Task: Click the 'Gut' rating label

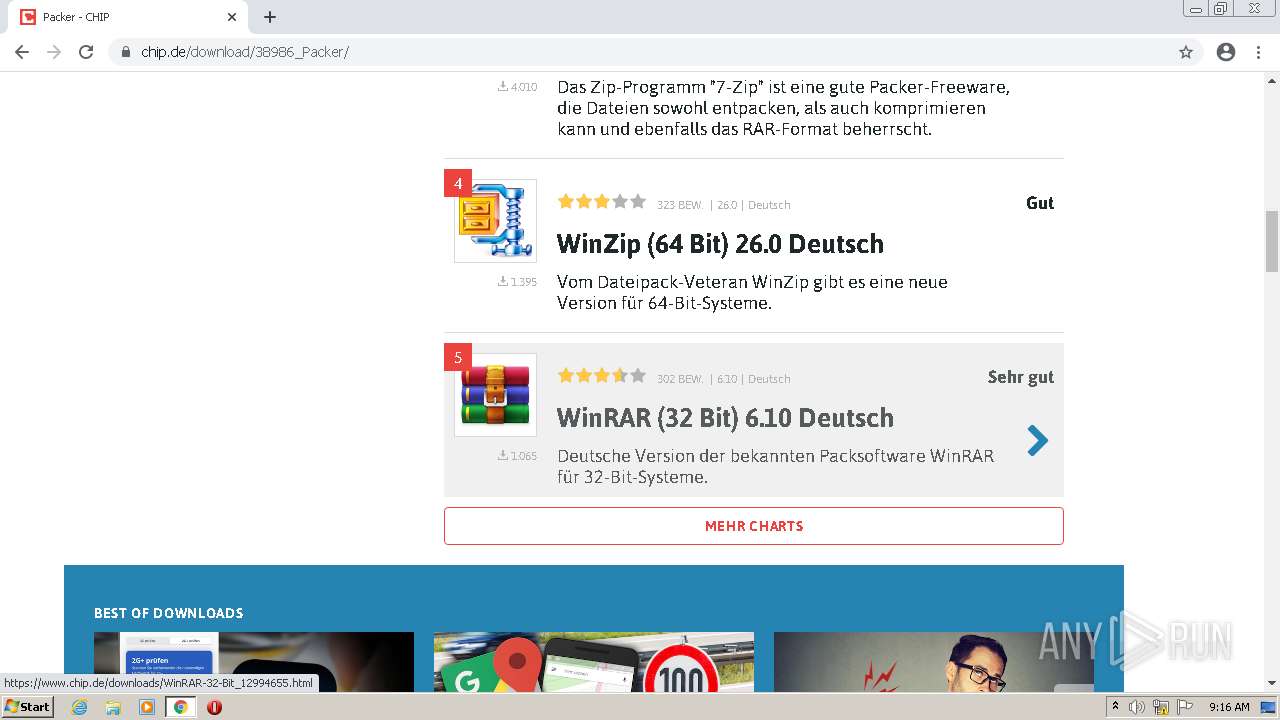Action: click(1040, 203)
